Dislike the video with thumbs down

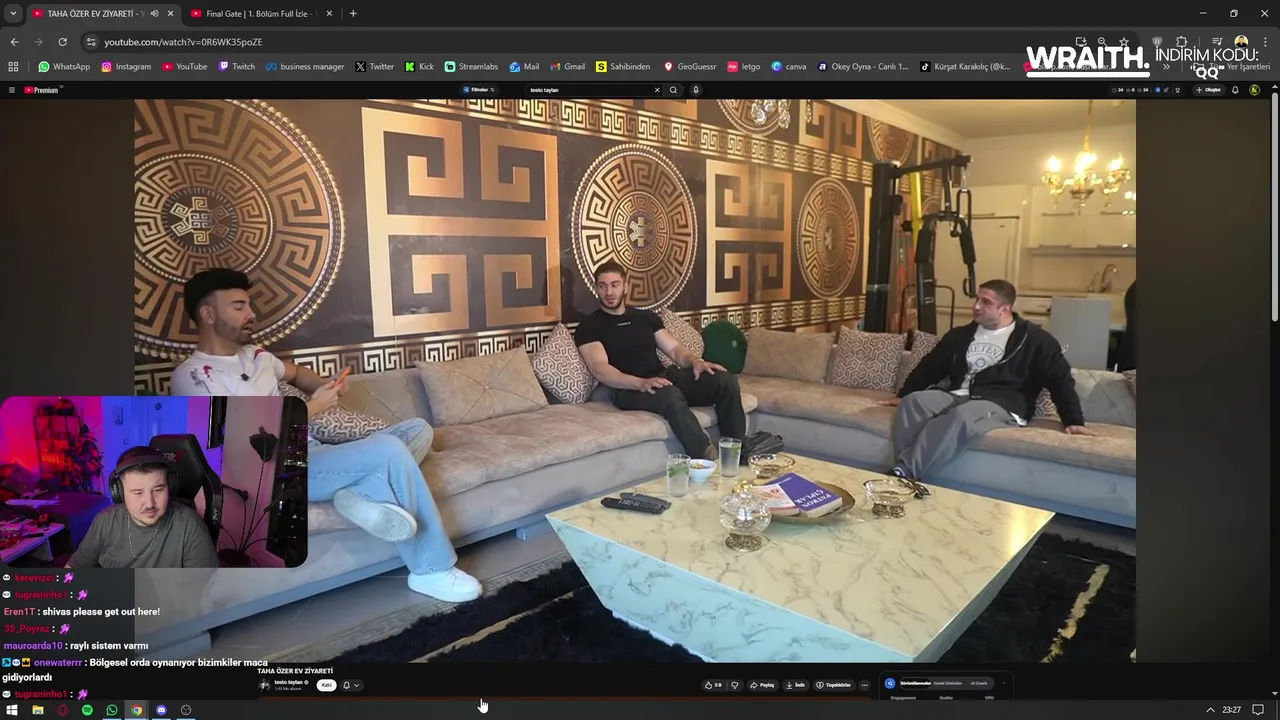click(x=735, y=685)
